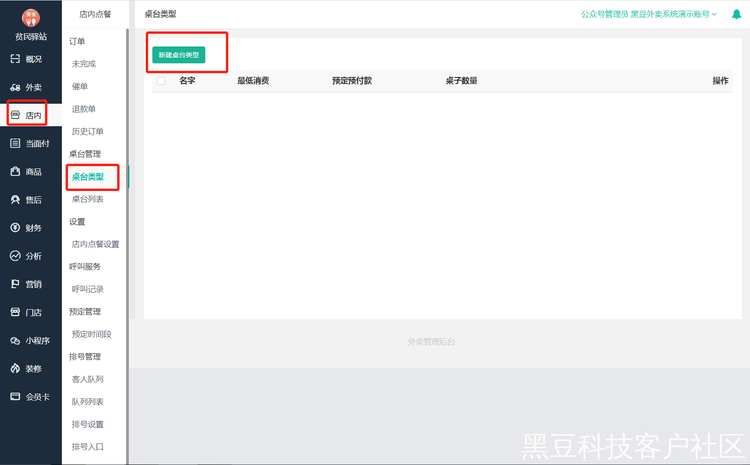The width and height of the screenshot is (750, 465).
Task: Open the 分析 chart icon
Action: 15,256
